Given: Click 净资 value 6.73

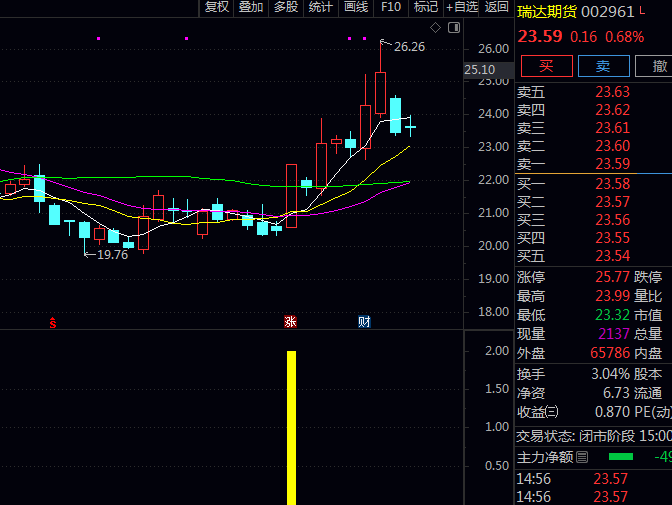Looking at the screenshot, I should [617, 393].
